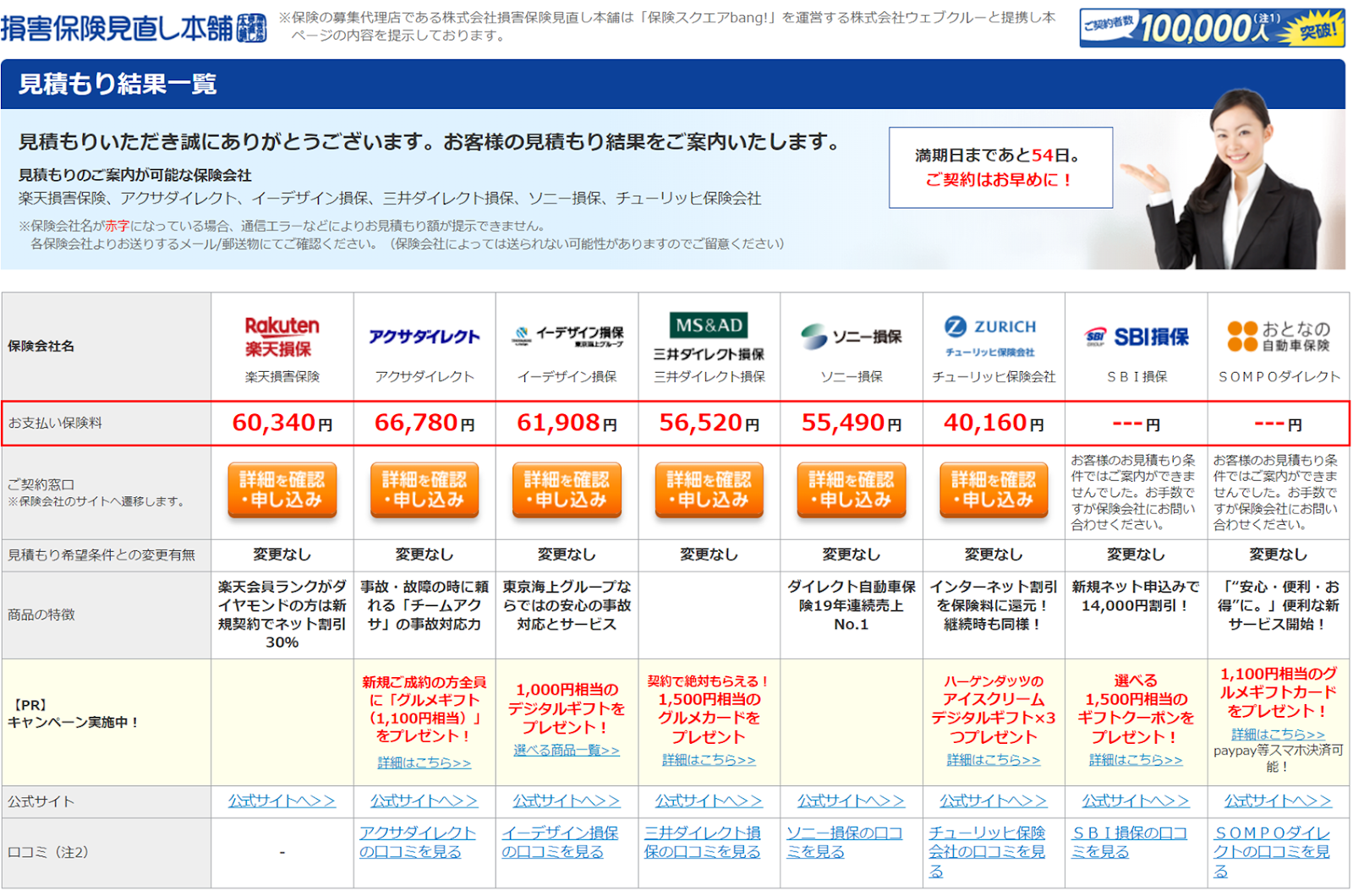Open SBI損保の口コミを見る link

click(x=1129, y=842)
